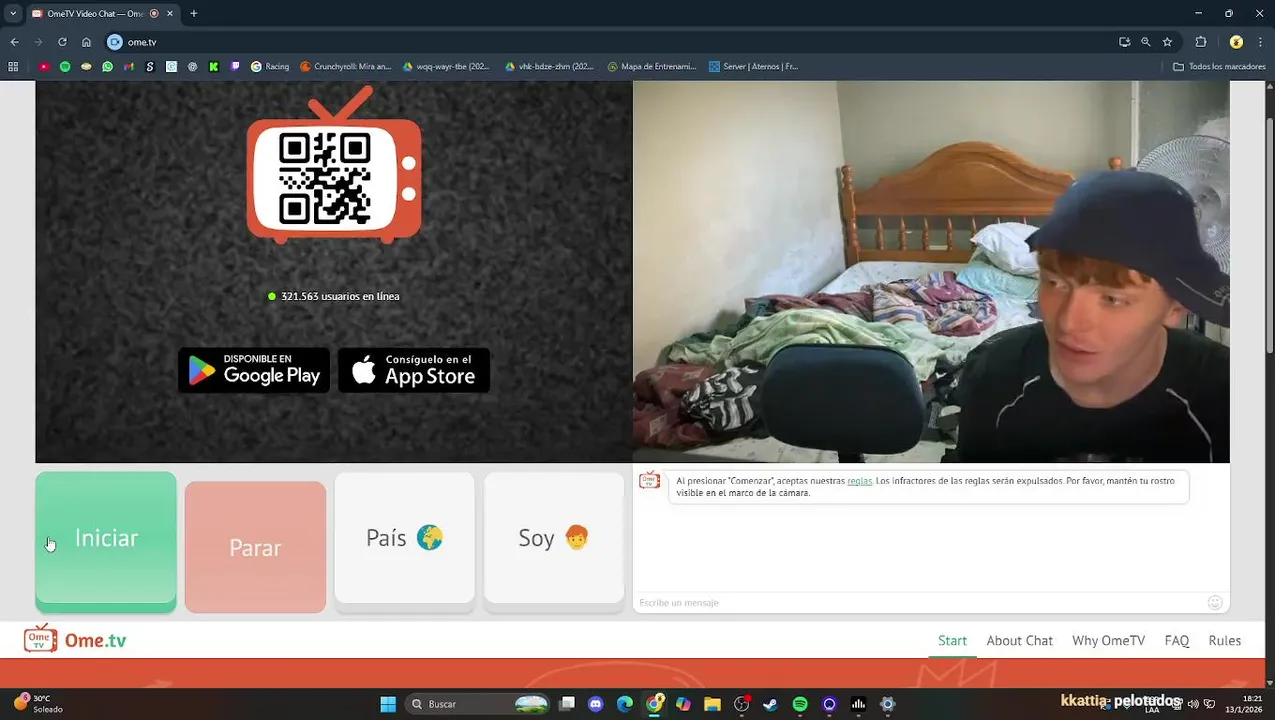Open the Gmail bookmark
1275x720 pixels.
tap(129, 66)
